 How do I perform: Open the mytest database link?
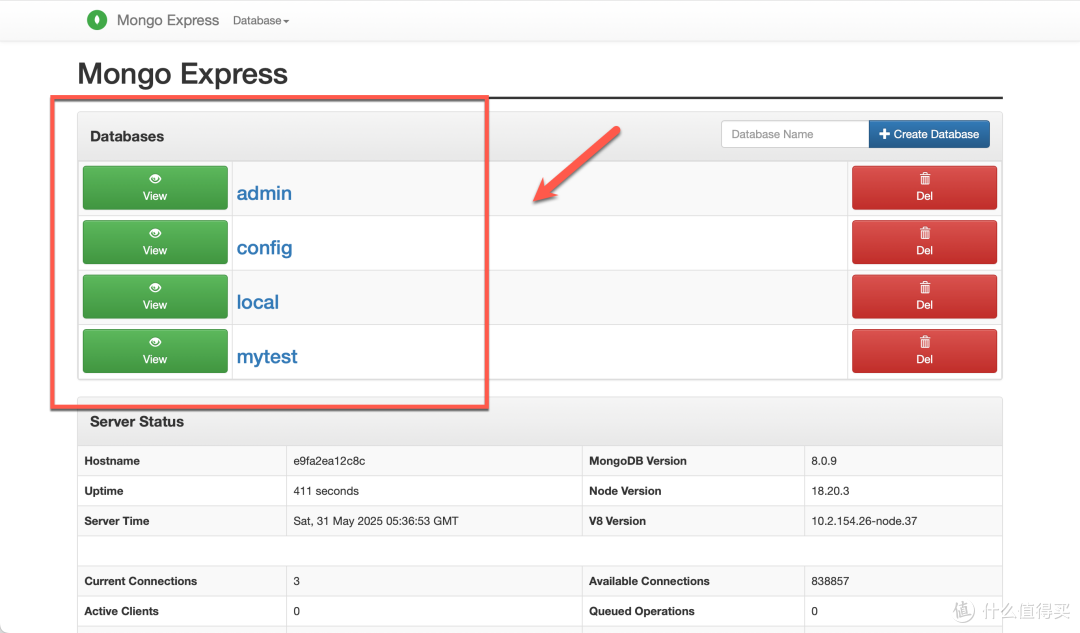pyautogui.click(x=267, y=357)
